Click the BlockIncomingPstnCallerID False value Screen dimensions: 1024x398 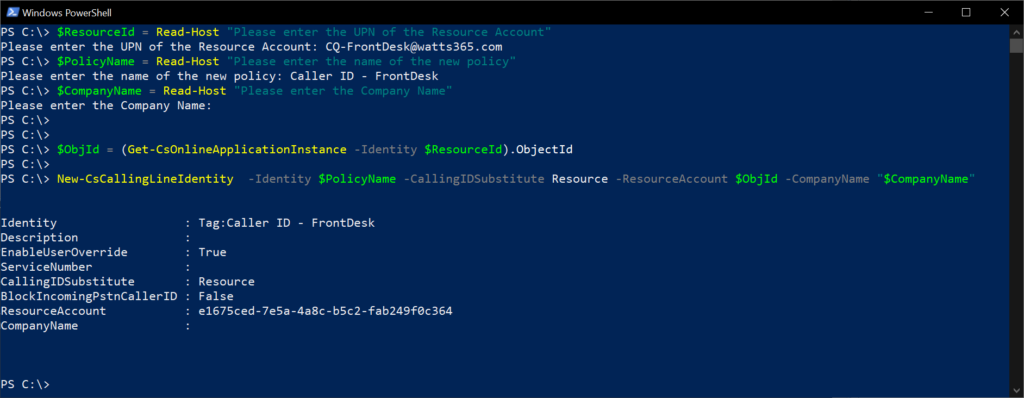216,296
